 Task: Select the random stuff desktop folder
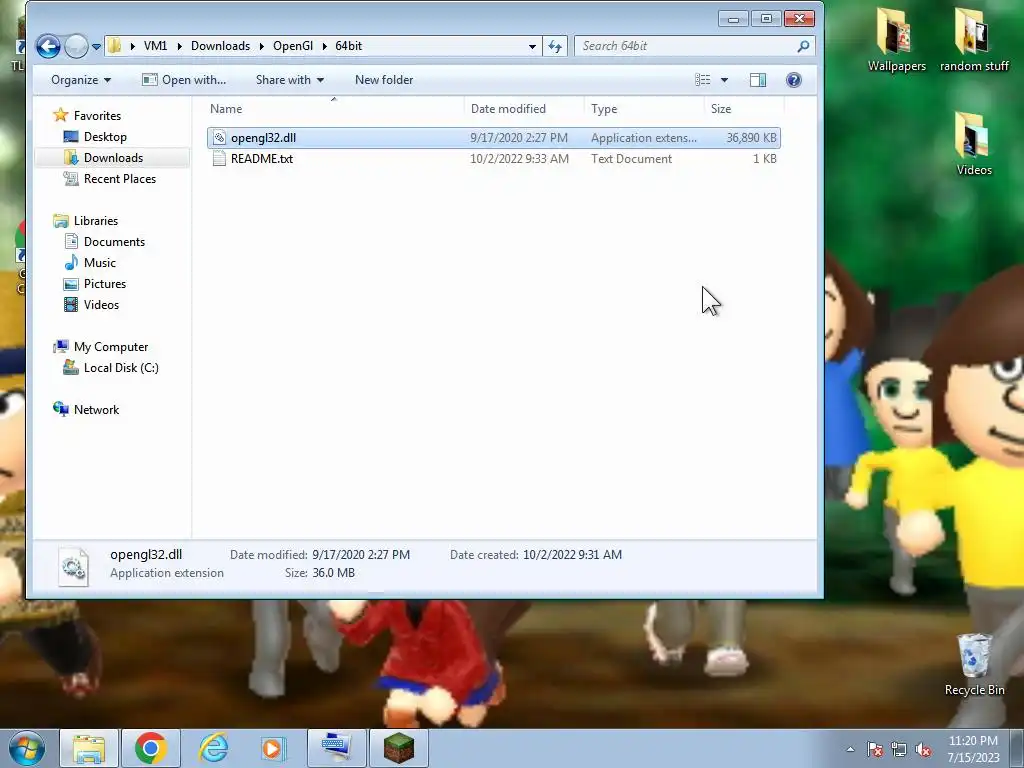tap(974, 39)
